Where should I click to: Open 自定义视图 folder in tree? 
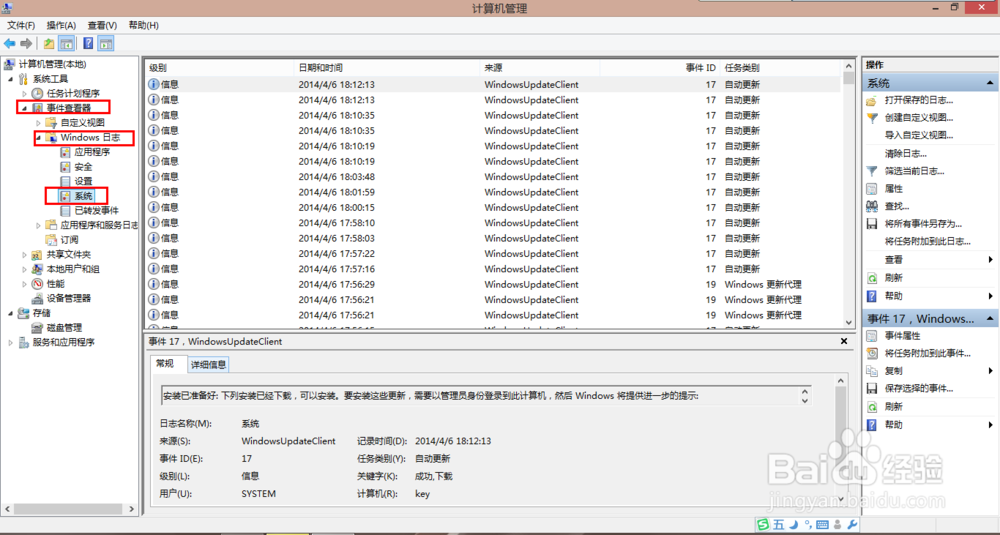click(x=82, y=122)
